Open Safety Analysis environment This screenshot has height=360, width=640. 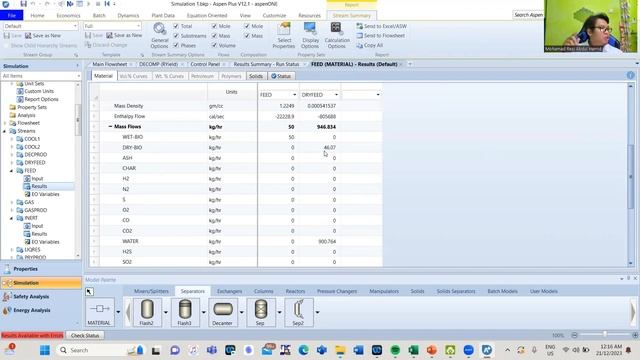[x=31, y=296]
